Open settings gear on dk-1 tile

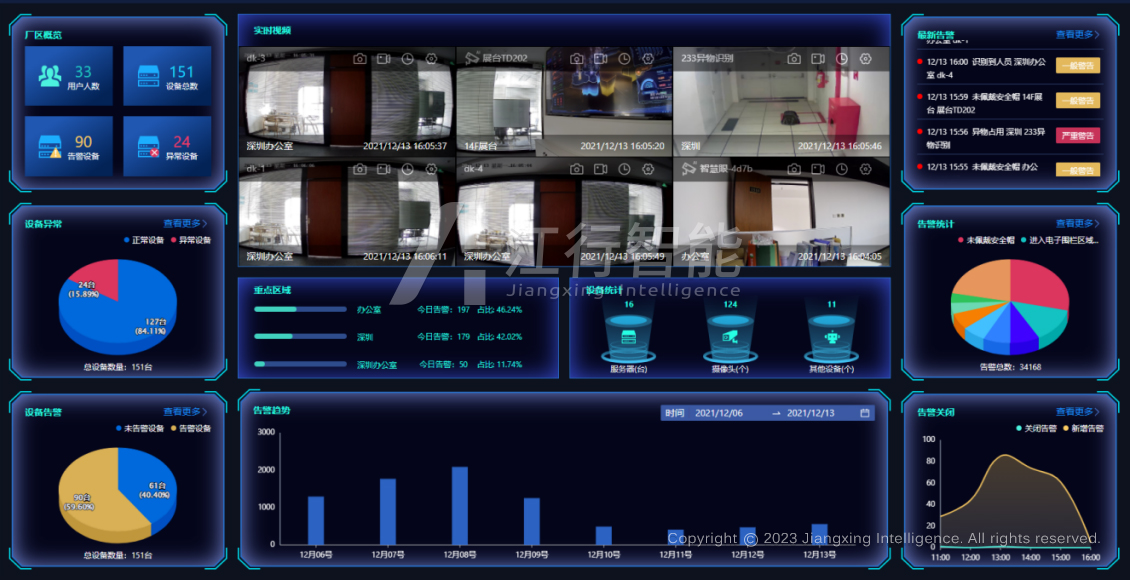coord(431,169)
